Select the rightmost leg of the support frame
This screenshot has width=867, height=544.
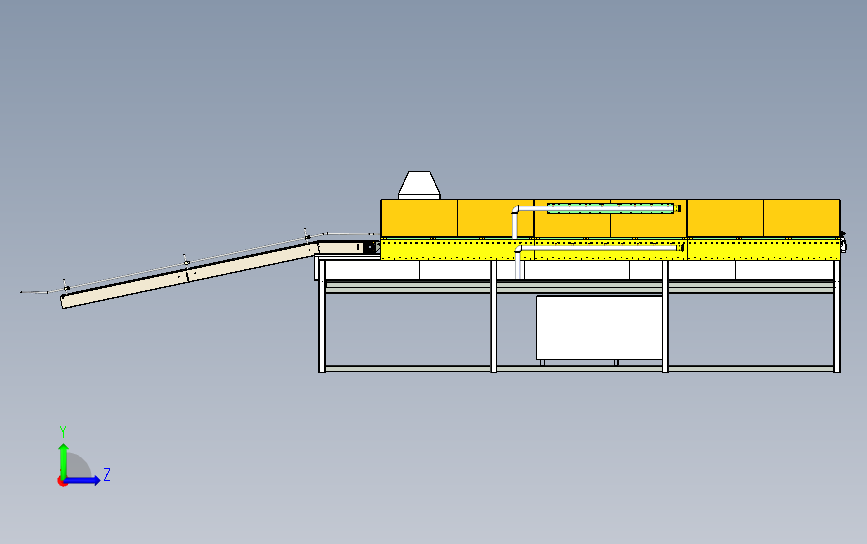coord(837,316)
